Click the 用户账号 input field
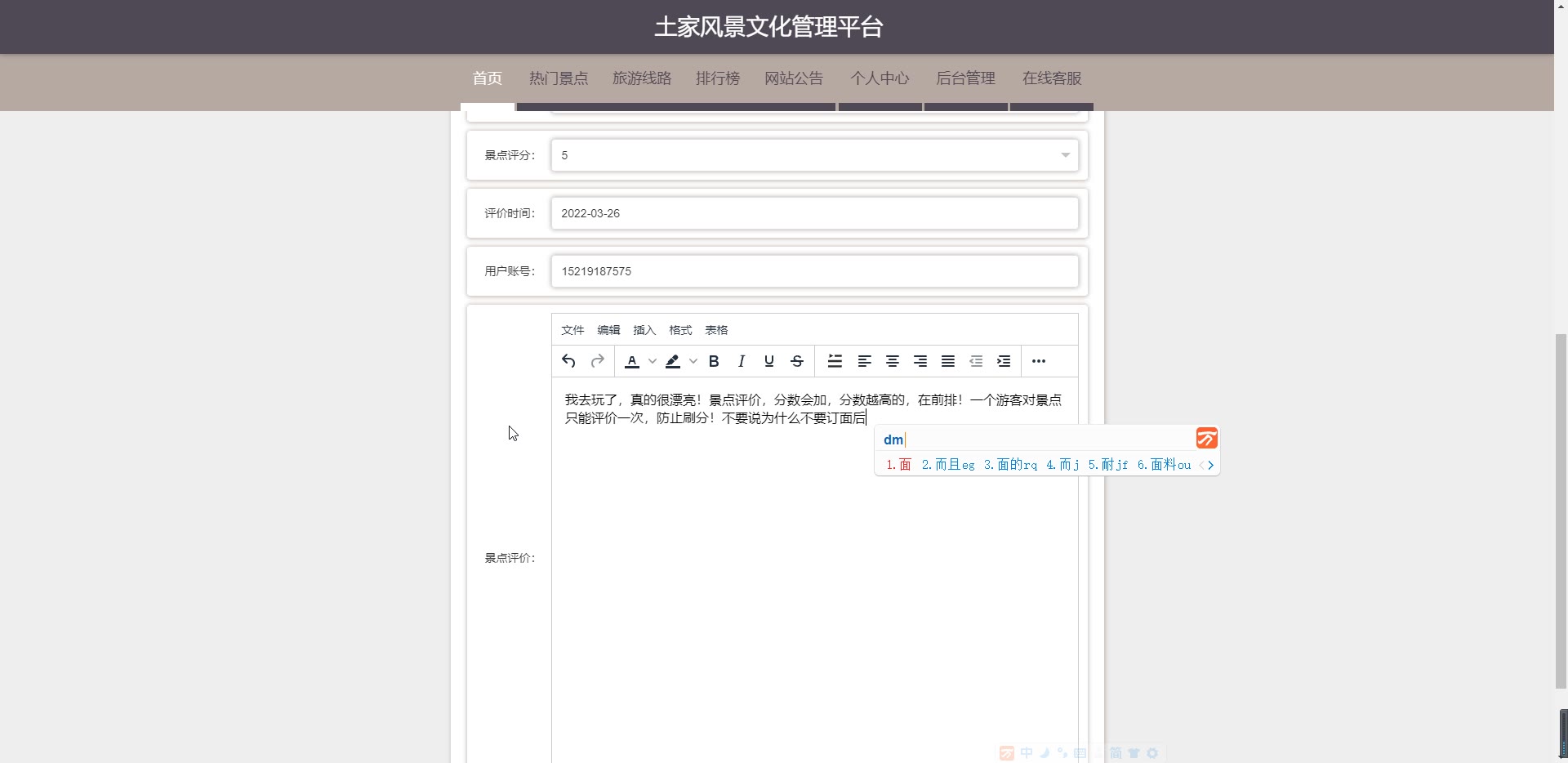This screenshot has height=763, width=1568. [814, 271]
